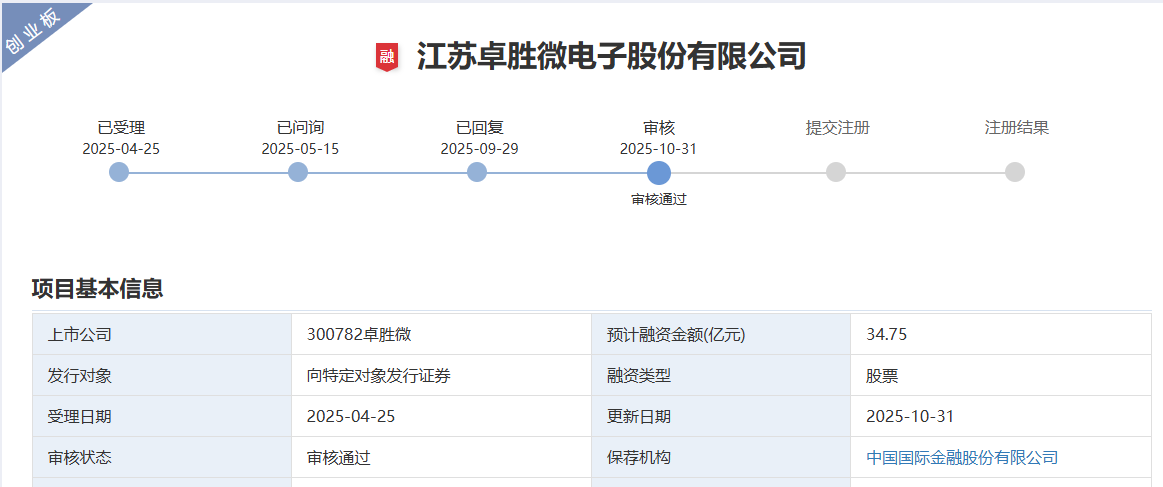Select the 已回复 timeline circle
Image resolution: width=1163 pixels, height=487 pixels.
(477, 172)
